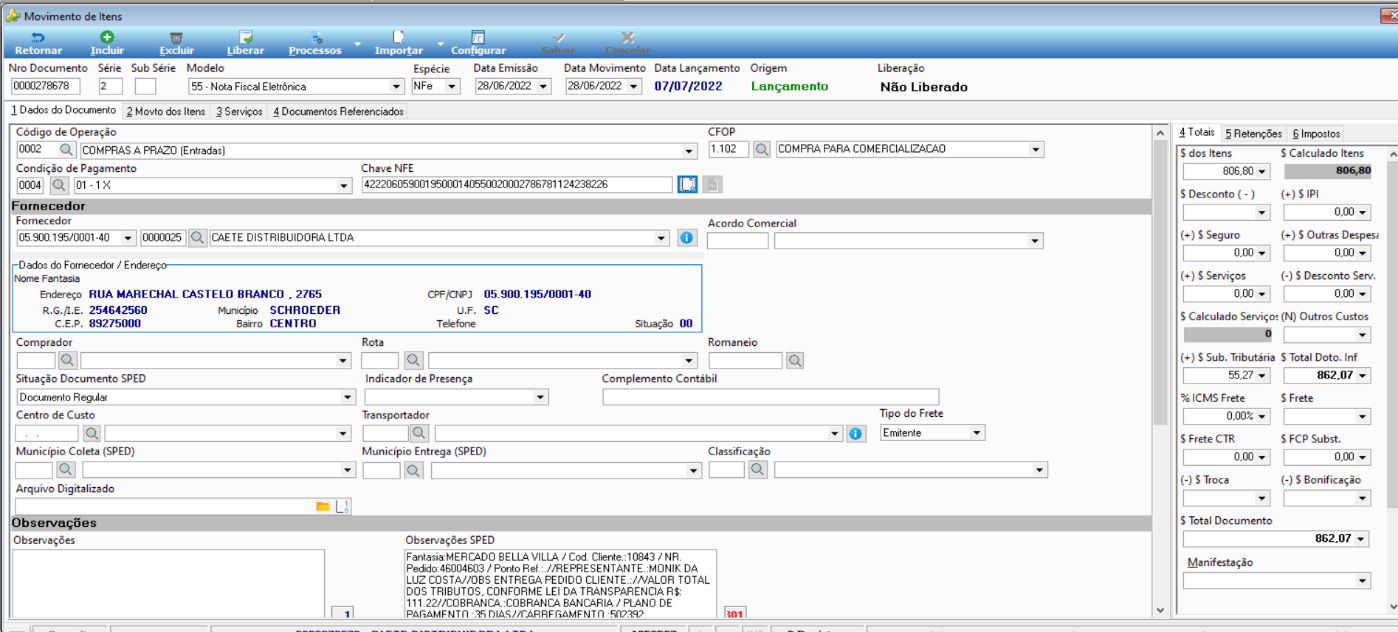Image resolution: width=1398 pixels, height=632 pixels.
Task: Click the Chave NFE input field
Action: [x=516, y=185]
